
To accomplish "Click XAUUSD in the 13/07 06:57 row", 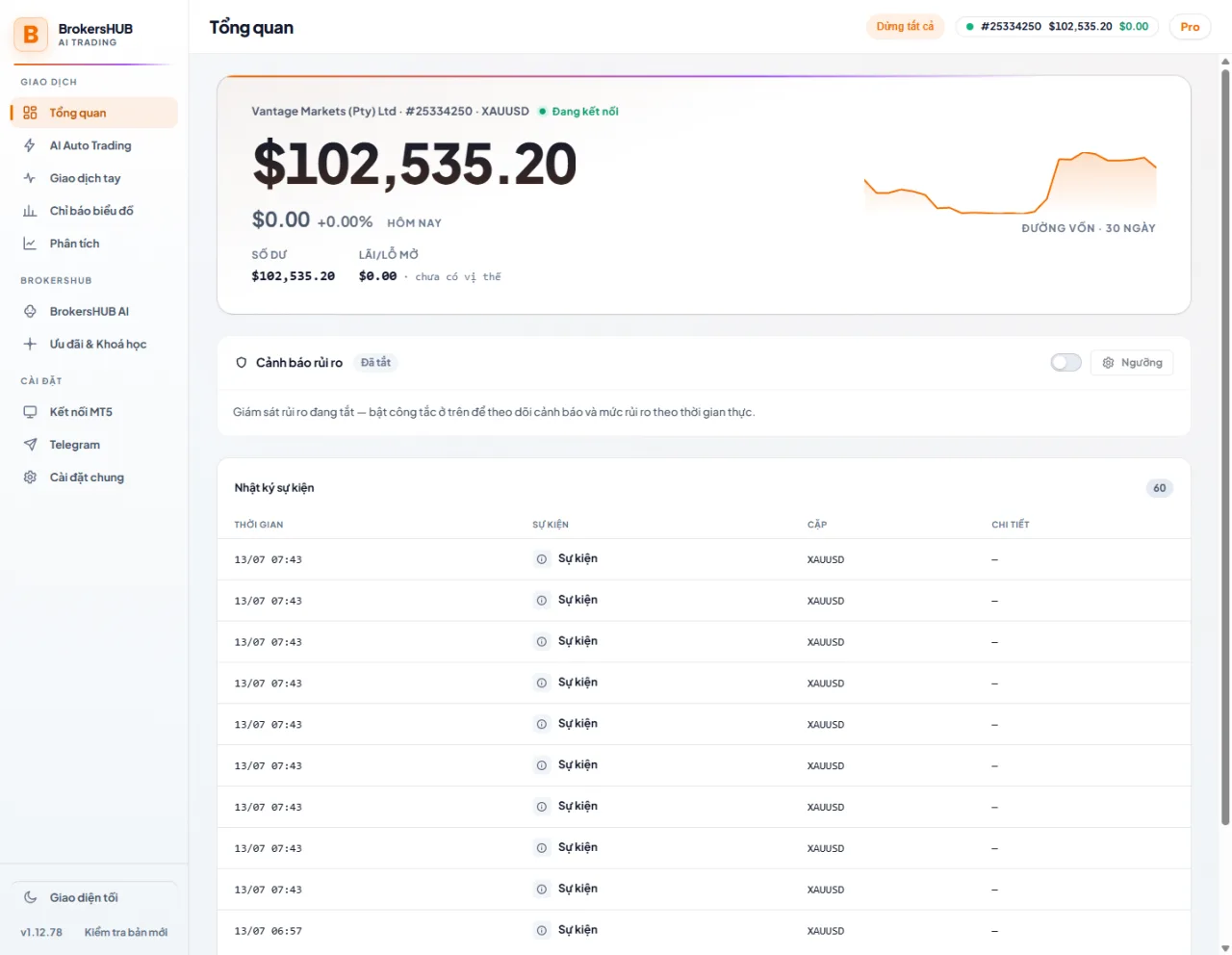I will [x=826, y=931].
